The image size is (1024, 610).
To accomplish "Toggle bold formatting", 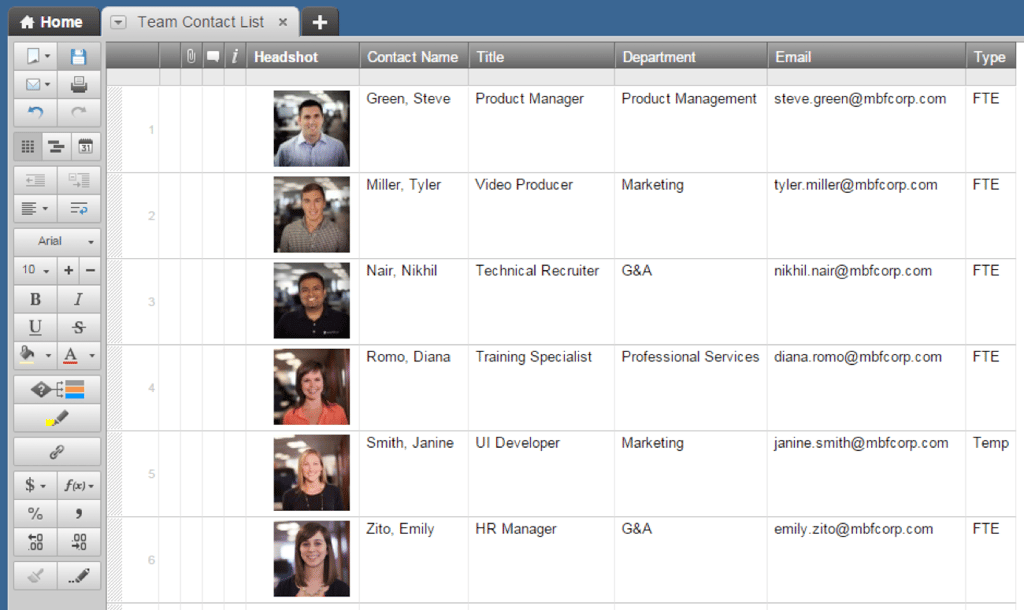I will pyautogui.click(x=34, y=299).
